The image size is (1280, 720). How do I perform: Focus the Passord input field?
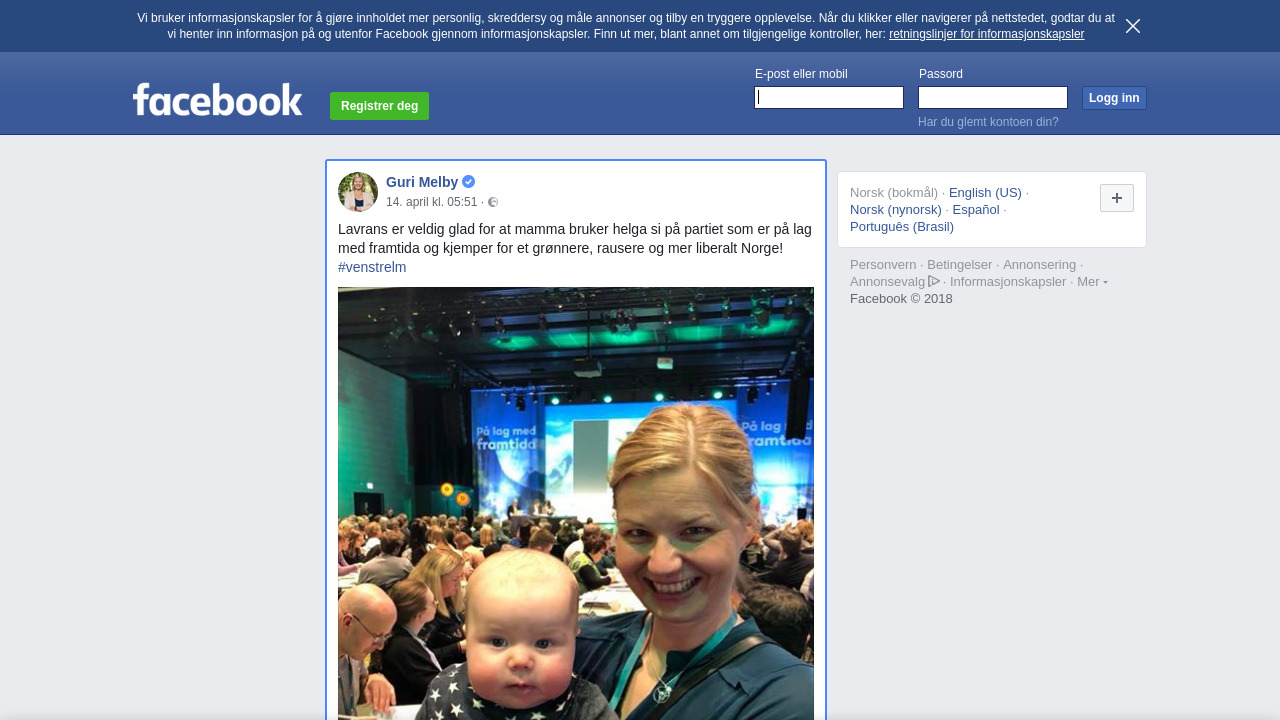[x=993, y=97]
